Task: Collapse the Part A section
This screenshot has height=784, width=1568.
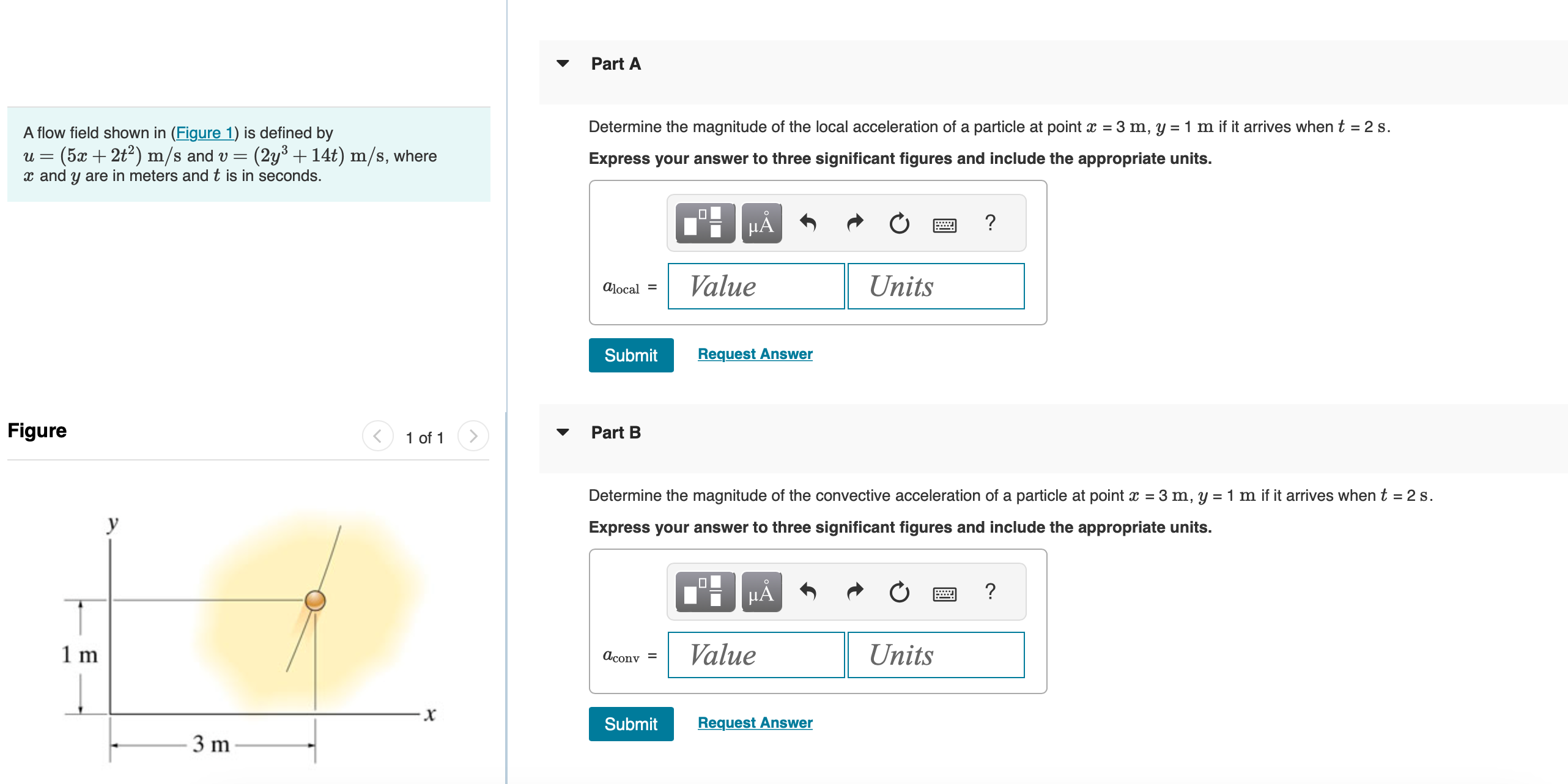Action: 563,64
